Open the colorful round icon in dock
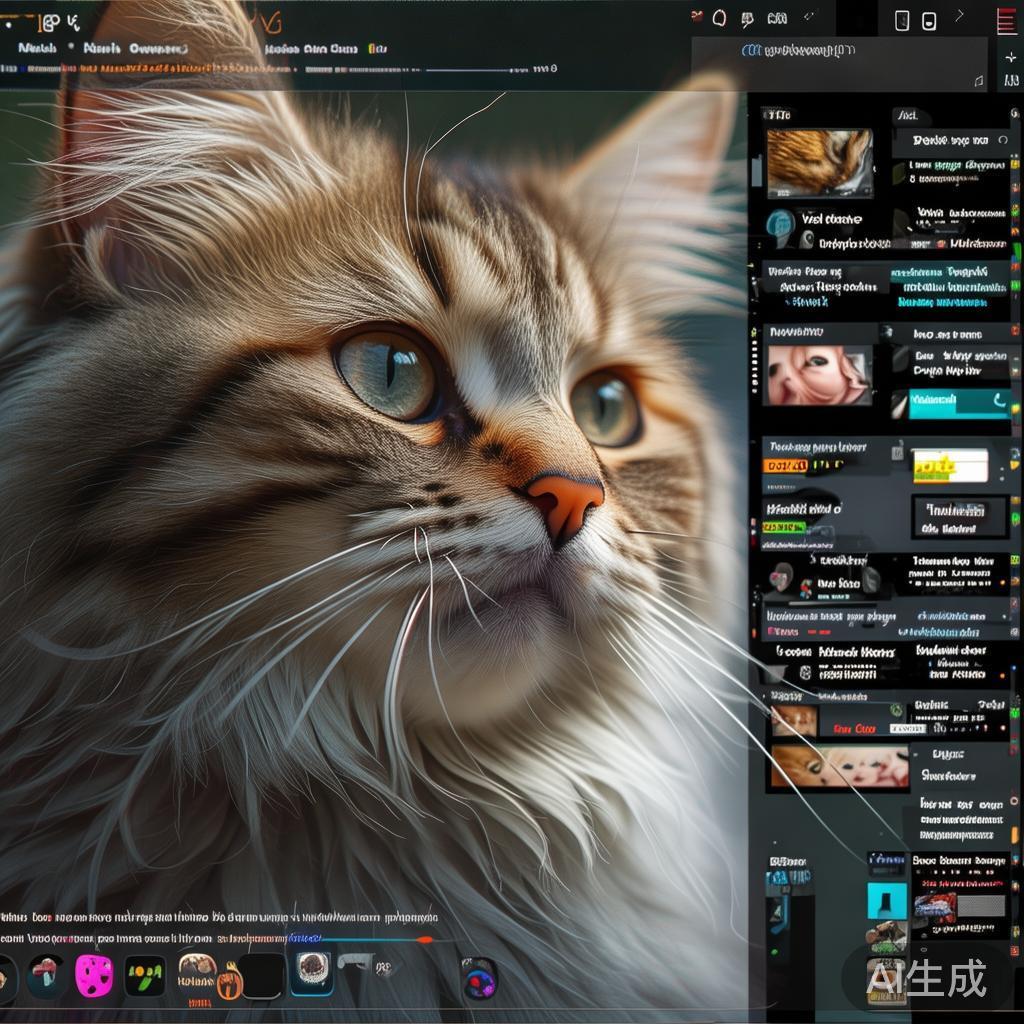 coord(479,978)
